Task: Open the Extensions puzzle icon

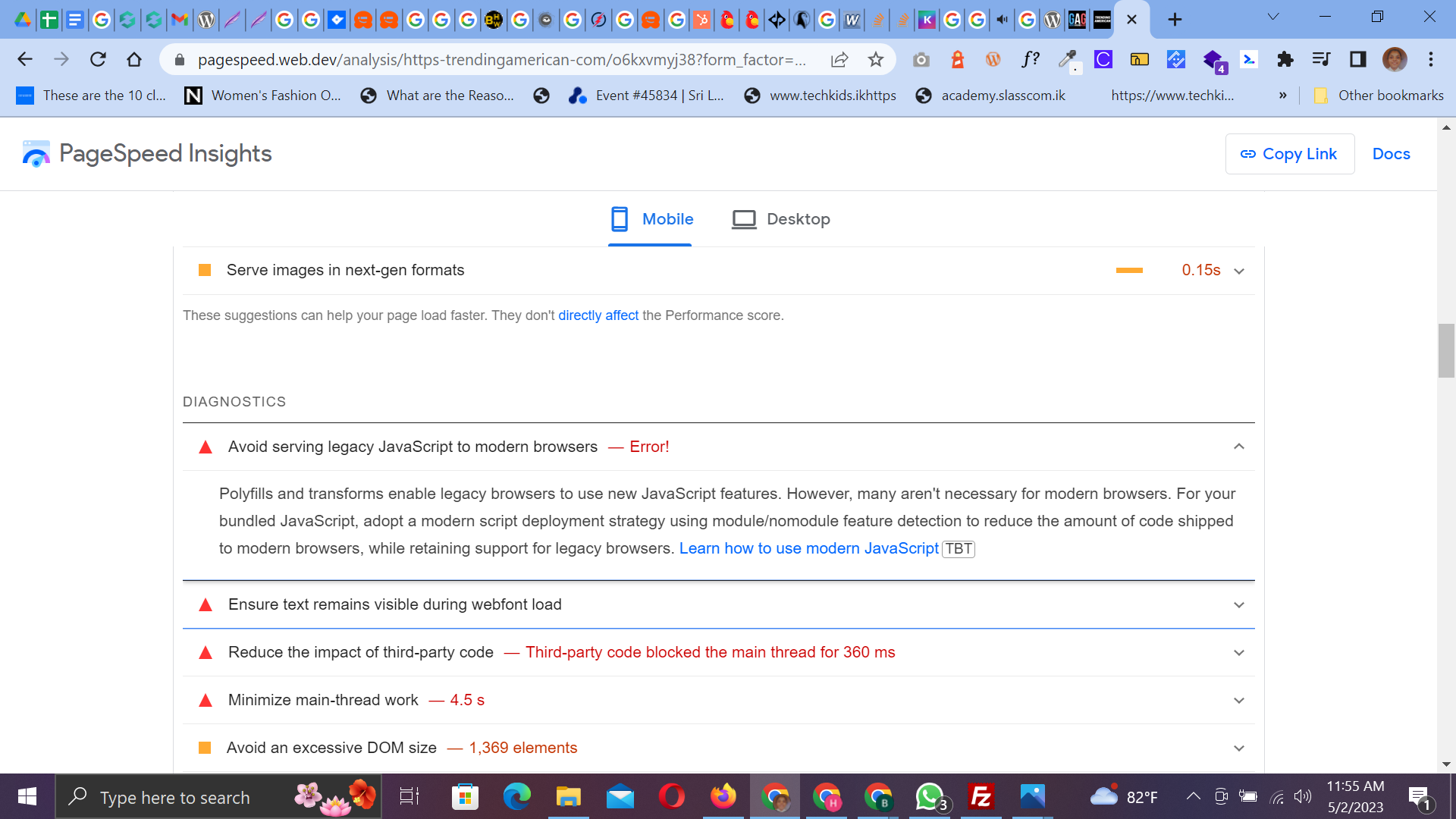Action: [x=1285, y=59]
